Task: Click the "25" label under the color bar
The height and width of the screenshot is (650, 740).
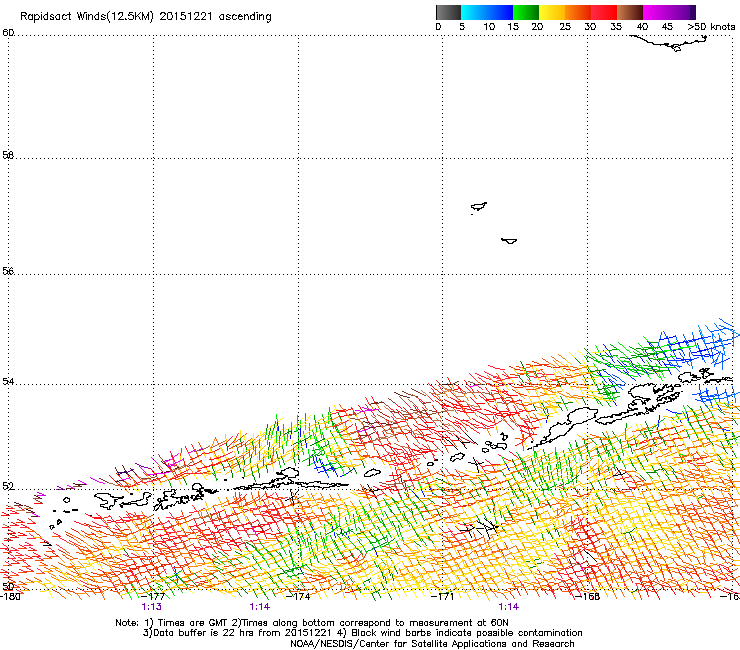Action: (565, 26)
